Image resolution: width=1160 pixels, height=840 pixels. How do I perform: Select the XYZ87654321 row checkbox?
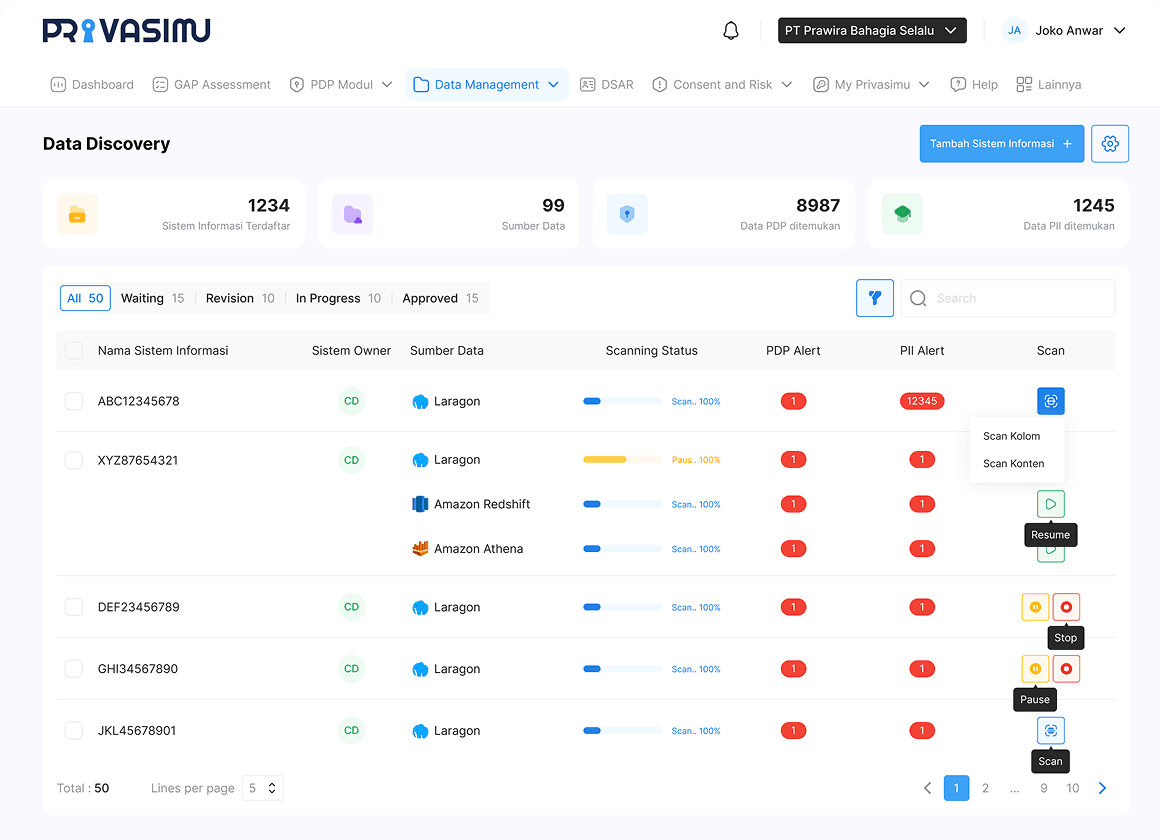[74, 460]
